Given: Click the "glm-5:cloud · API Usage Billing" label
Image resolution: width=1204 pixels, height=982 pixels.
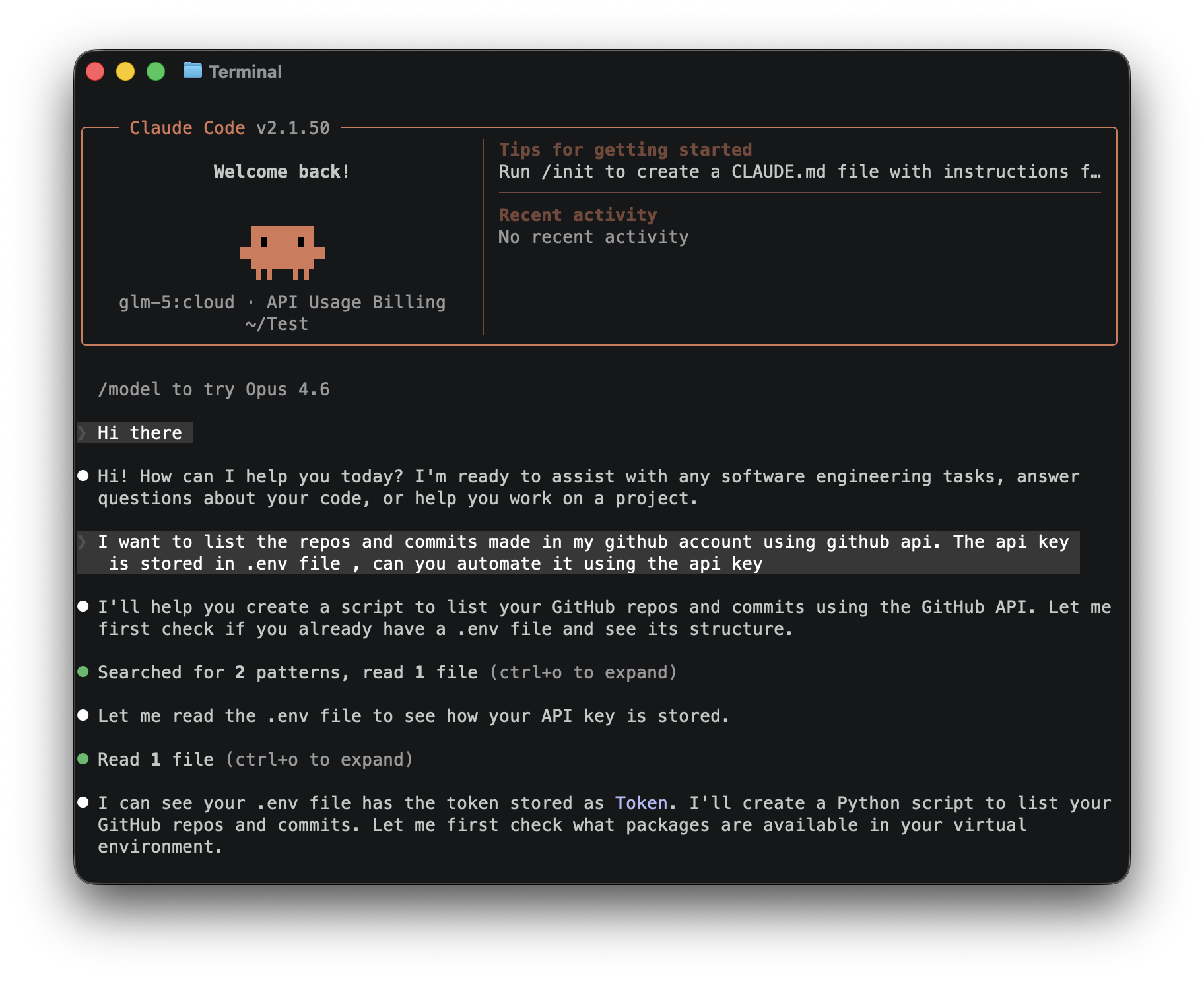Looking at the screenshot, I should point(282,302).
